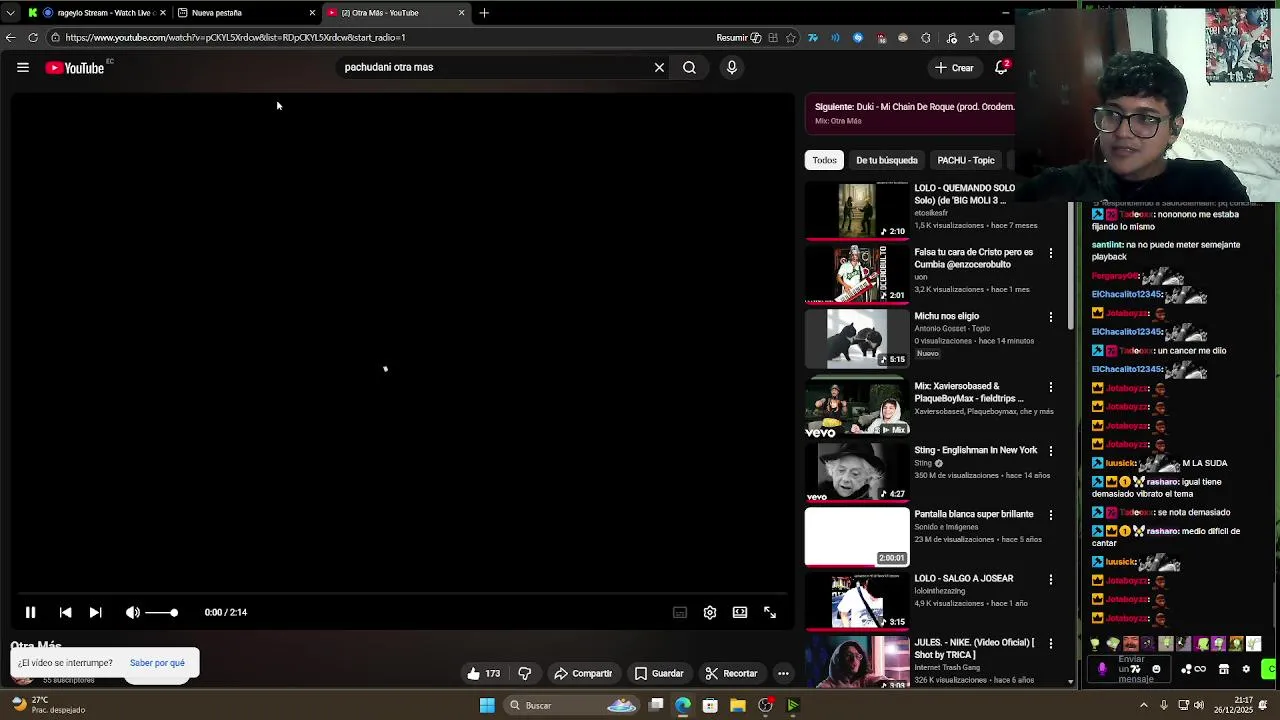Switch to Nueva pestaña browser tab
1280x720 pixels.
point(244,13)
